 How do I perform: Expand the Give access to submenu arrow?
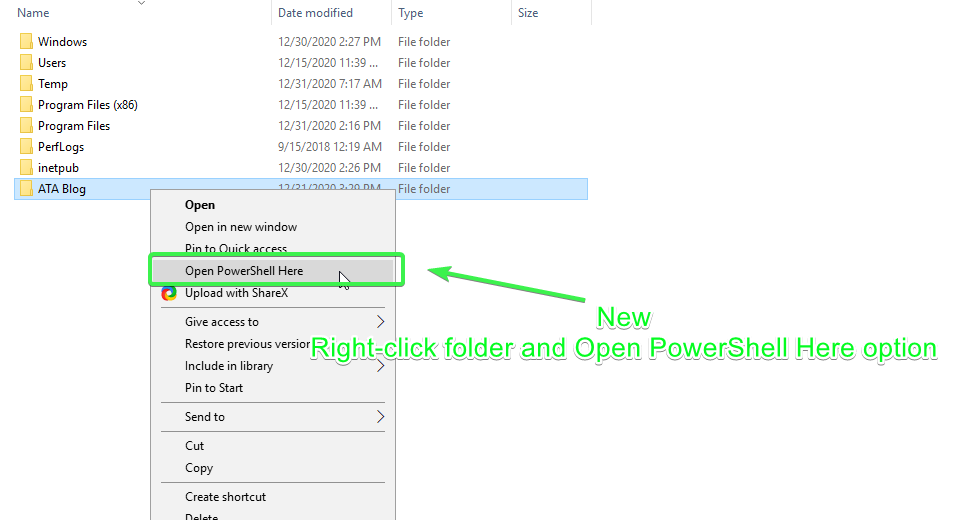(380, 322)
